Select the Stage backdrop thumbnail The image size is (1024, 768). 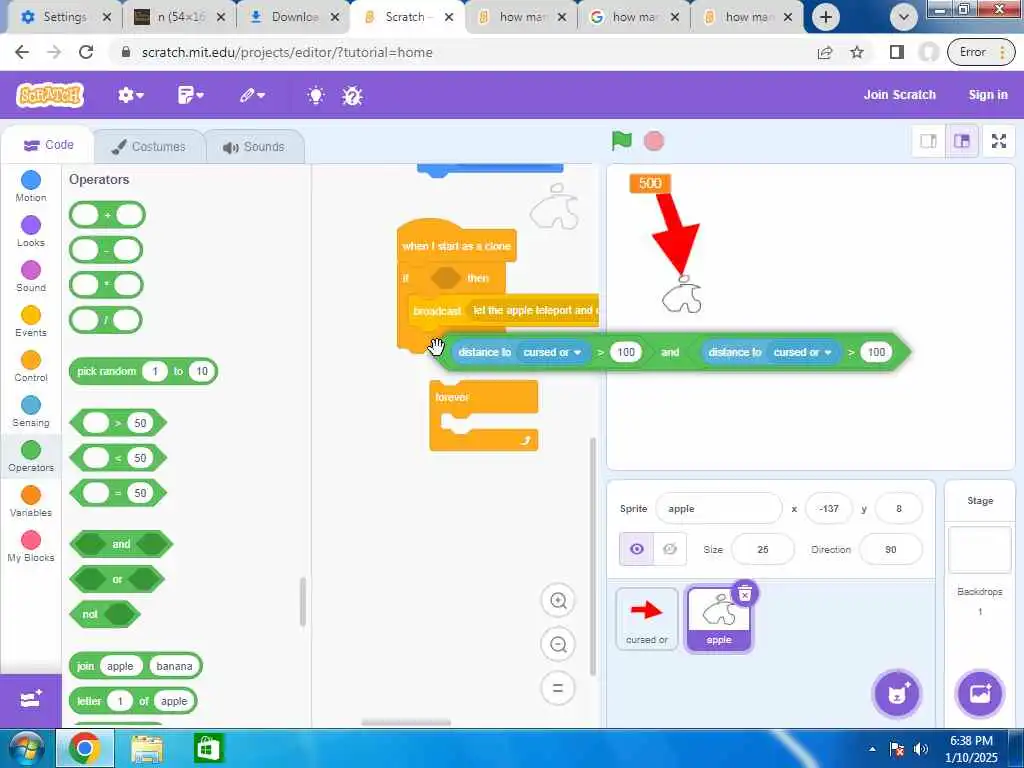click(x=980, y=550)
